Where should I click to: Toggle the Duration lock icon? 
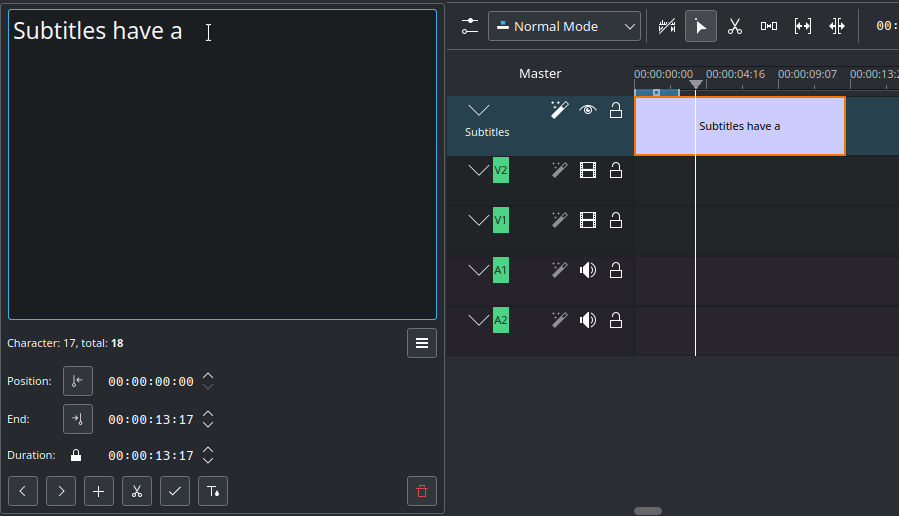(76, 456)
